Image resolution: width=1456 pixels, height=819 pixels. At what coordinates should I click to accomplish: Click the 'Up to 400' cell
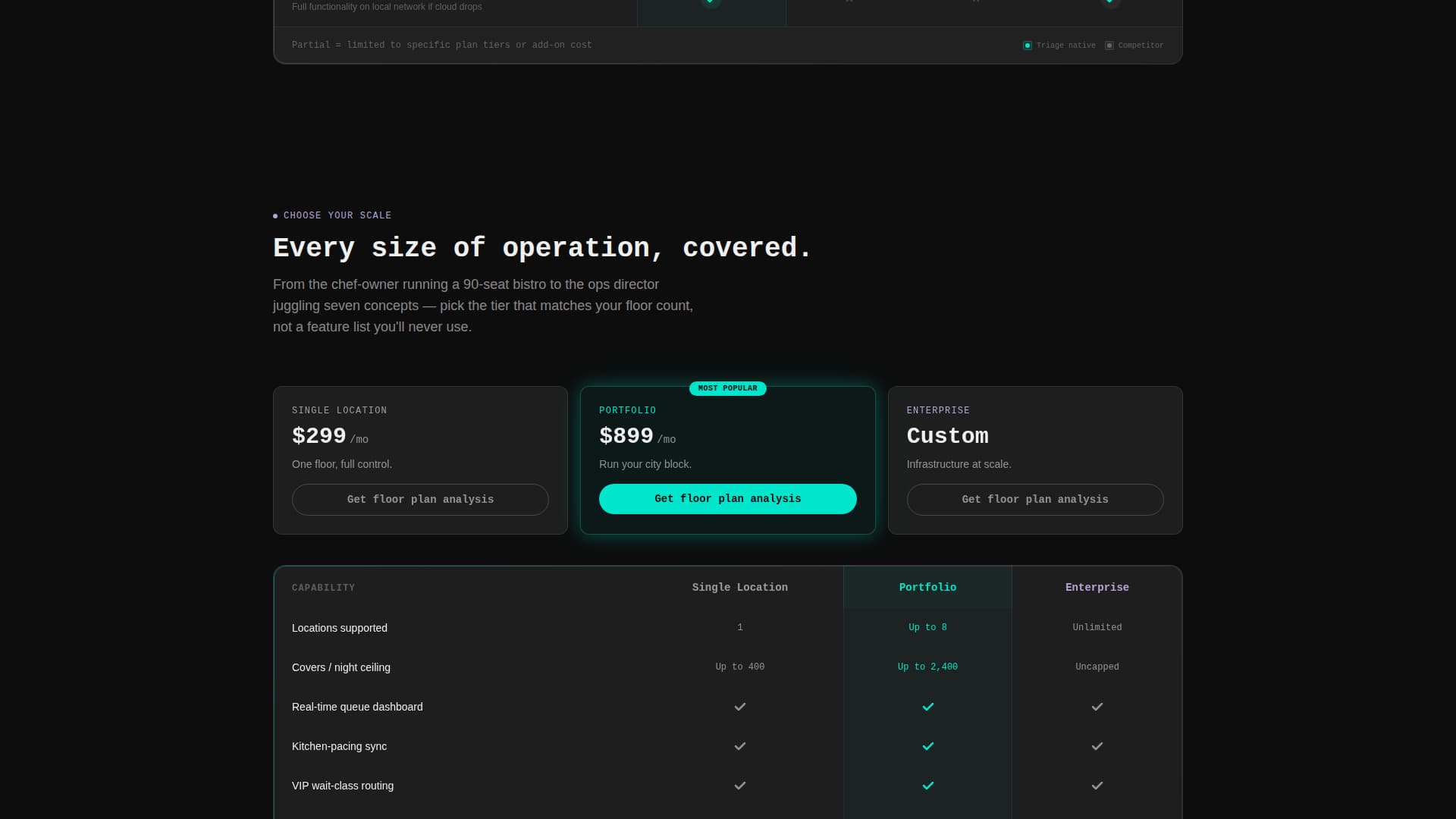point(740,667)
